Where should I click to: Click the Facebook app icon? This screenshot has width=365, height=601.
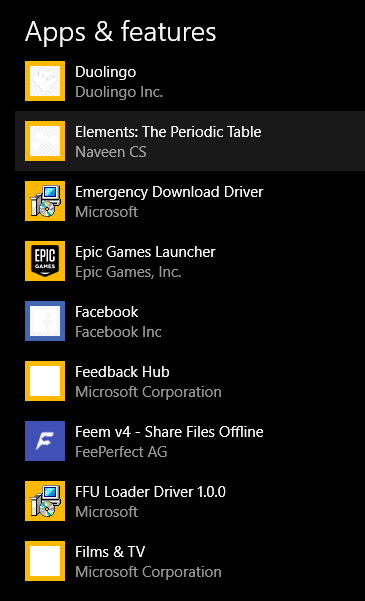[45, 321]
